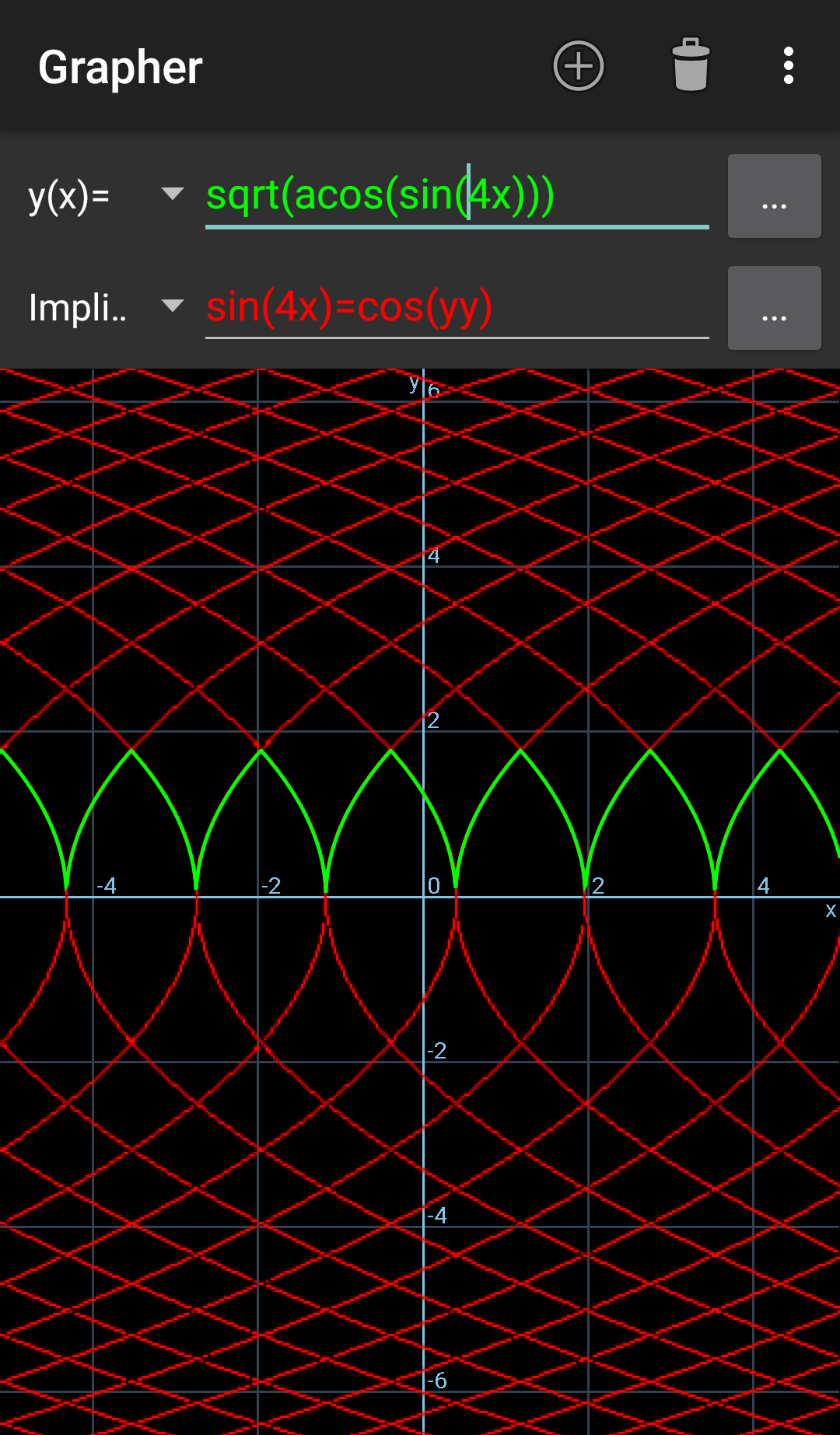This screenshot has width=840, height=1435.
Task: Expand the y(x)= function type dropdown arrow
Action: pyautogui.click(x=172, y=194)
